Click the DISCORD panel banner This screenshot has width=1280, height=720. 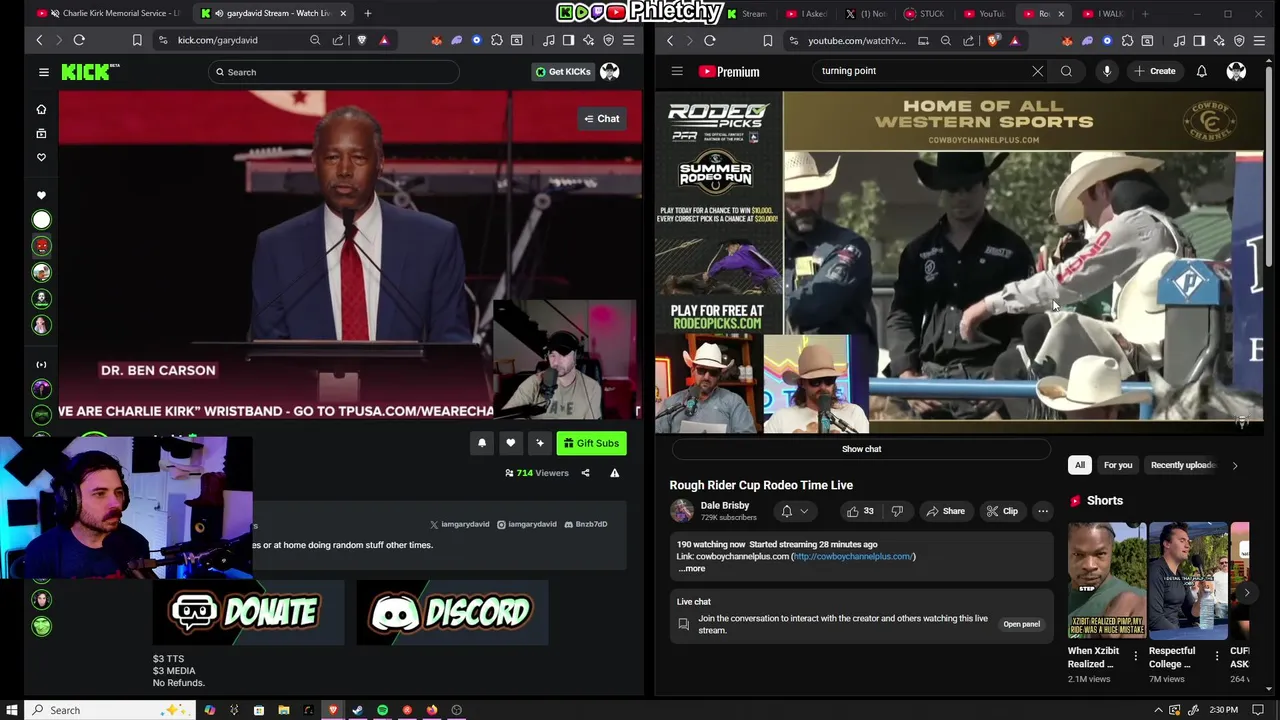452,612
